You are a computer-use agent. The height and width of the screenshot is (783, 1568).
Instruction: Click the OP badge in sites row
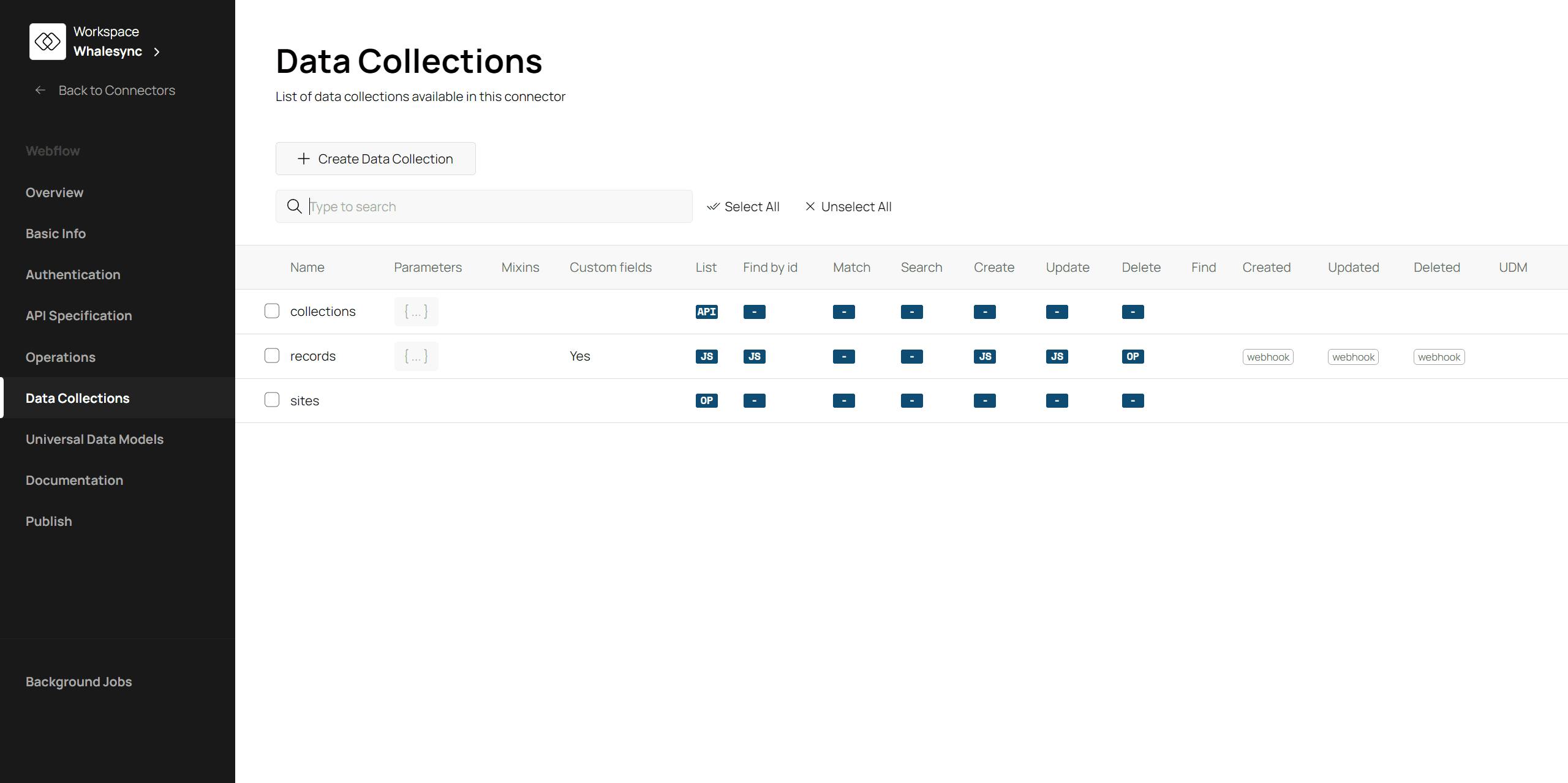[x=706, y=400]
